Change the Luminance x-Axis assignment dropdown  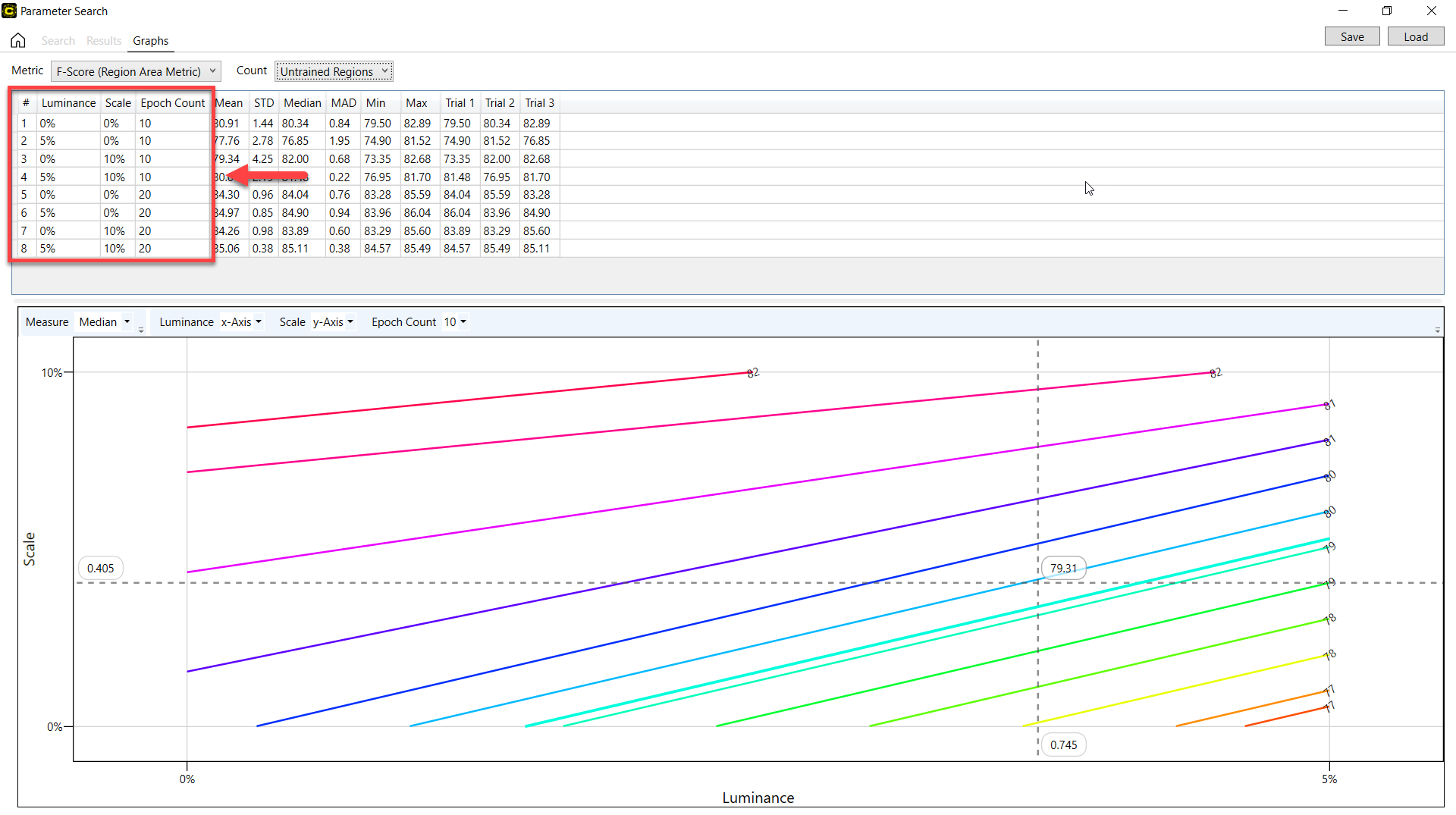pyautogui.click(x=241, y=322)
